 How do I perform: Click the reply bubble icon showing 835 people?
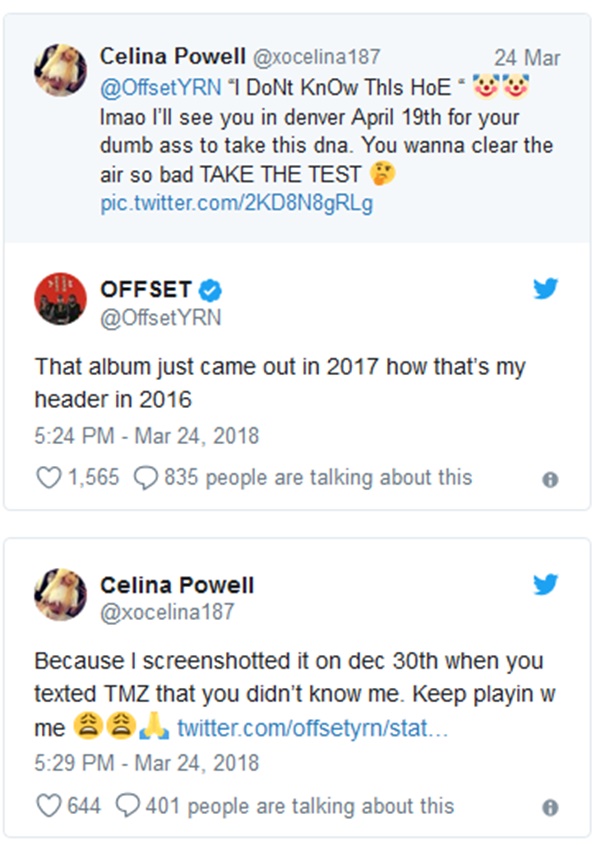145,478
